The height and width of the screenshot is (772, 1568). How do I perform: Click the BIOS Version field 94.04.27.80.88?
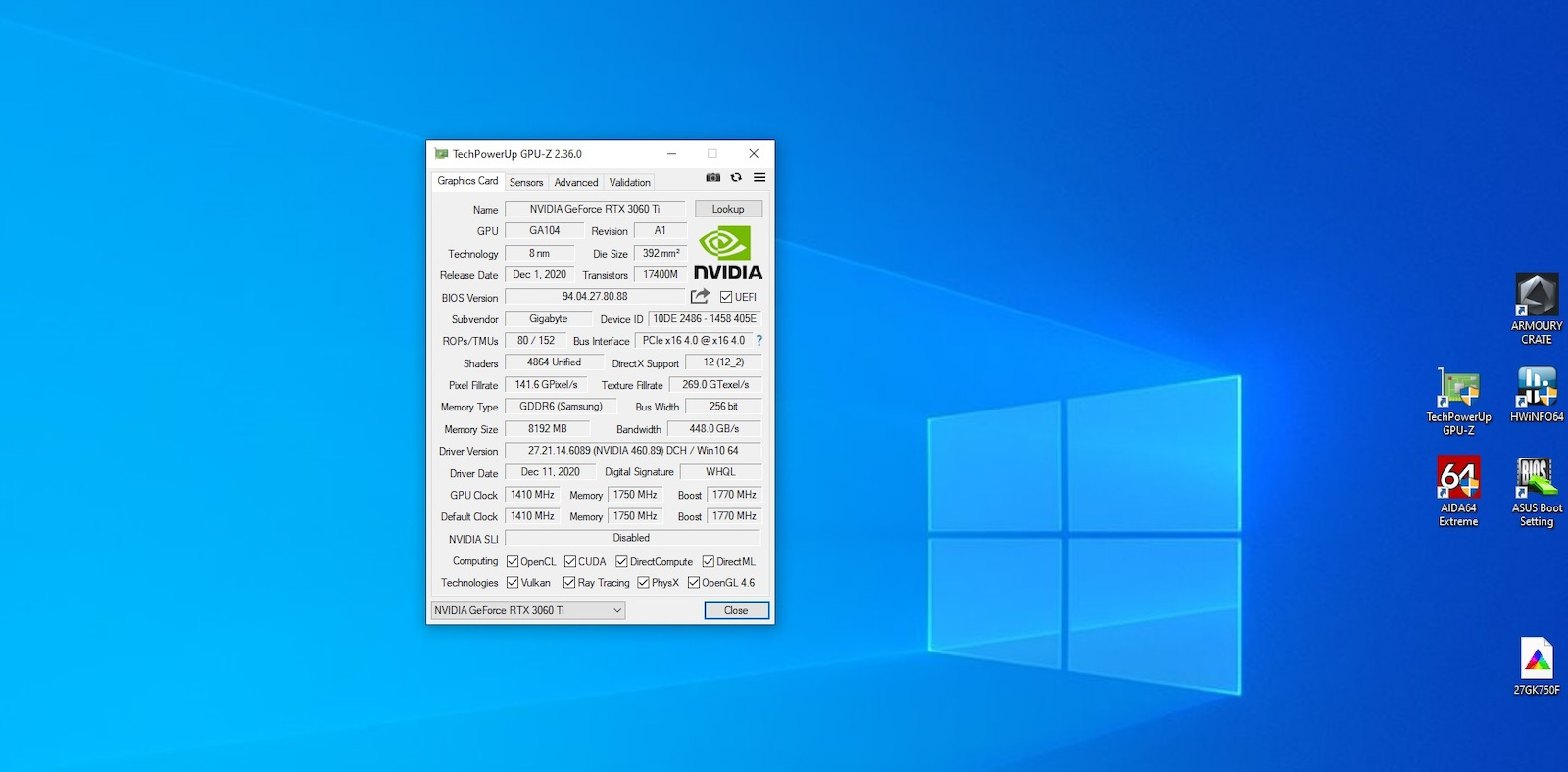click(x=595, y=297)
